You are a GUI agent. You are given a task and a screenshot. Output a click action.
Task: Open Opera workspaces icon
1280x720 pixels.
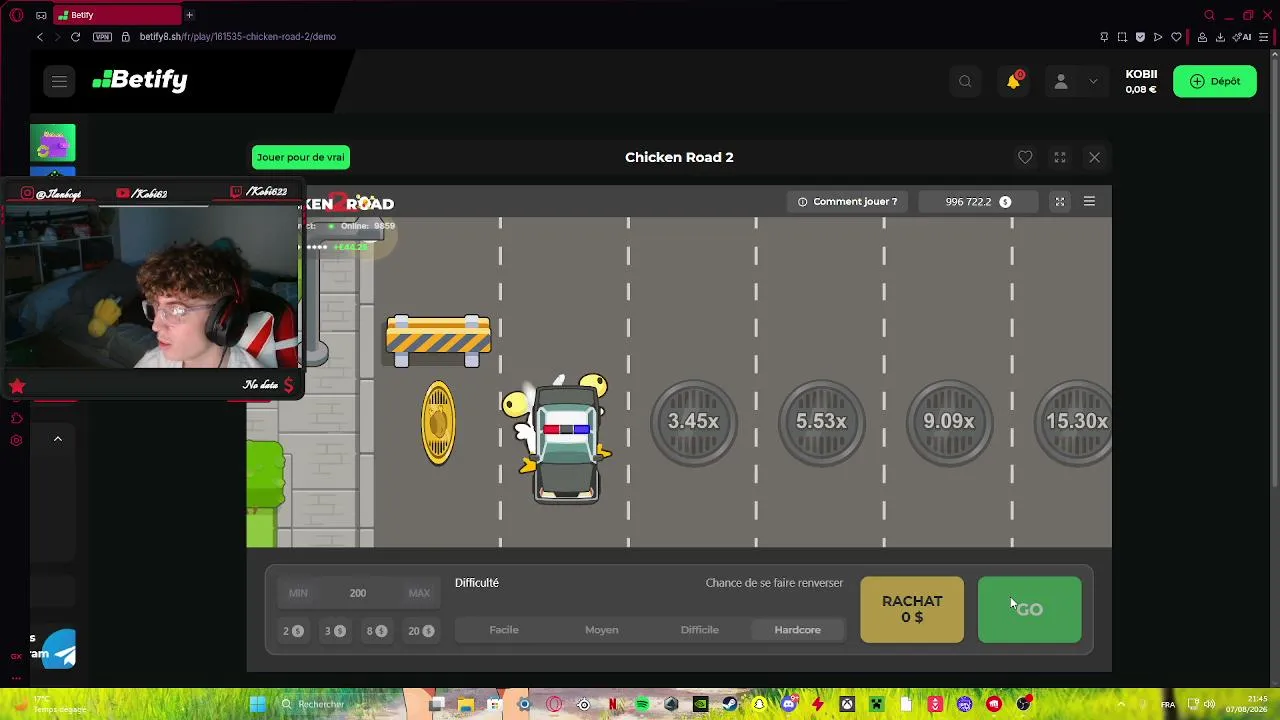41,15
